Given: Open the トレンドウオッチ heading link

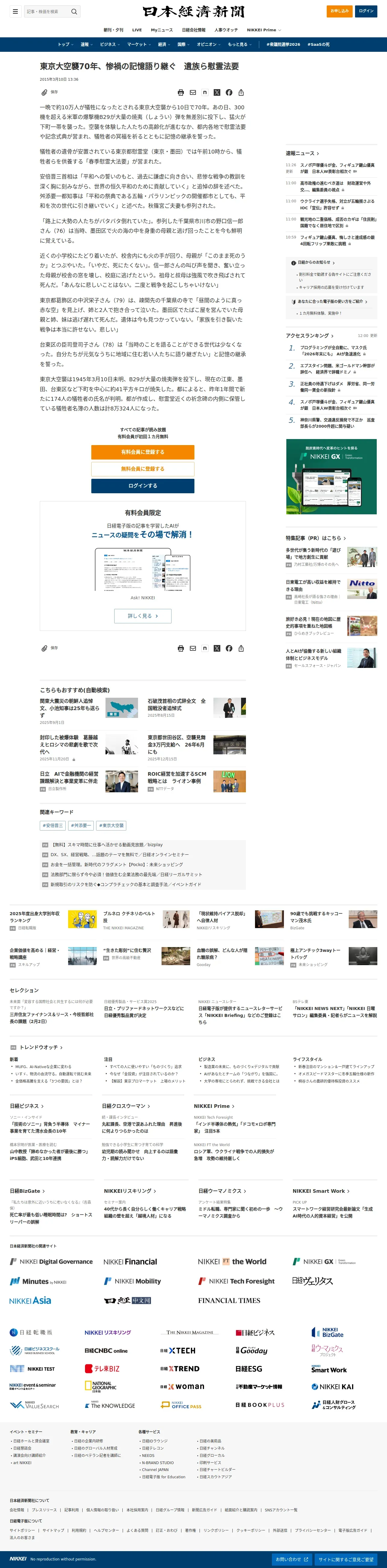Looking at the screenshot, I should coord(41,1047).
